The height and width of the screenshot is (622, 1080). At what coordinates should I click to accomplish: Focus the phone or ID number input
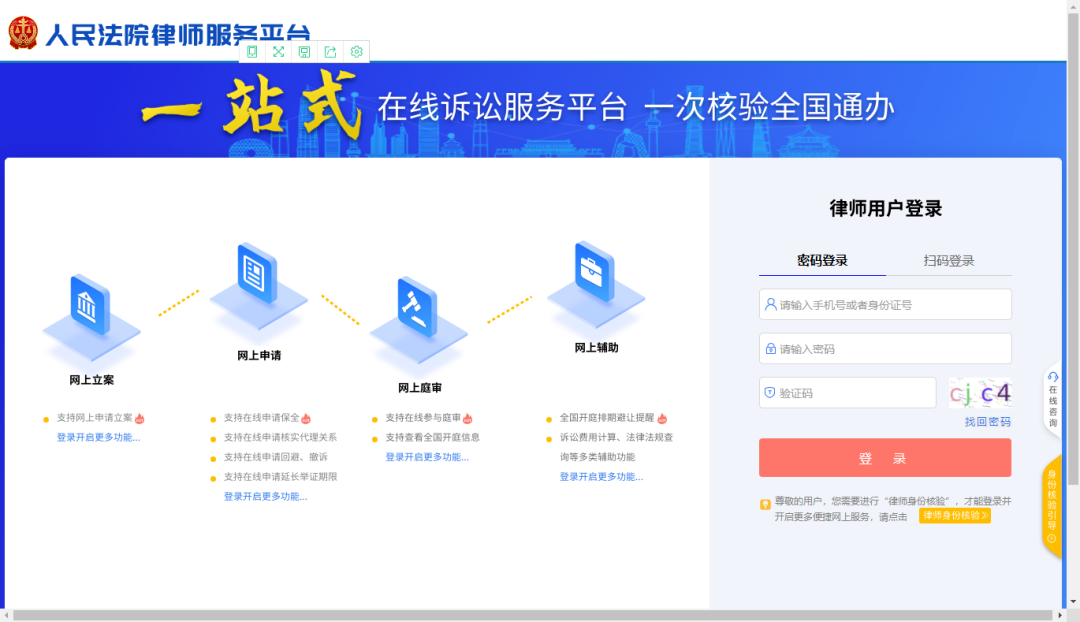(885, 304)
